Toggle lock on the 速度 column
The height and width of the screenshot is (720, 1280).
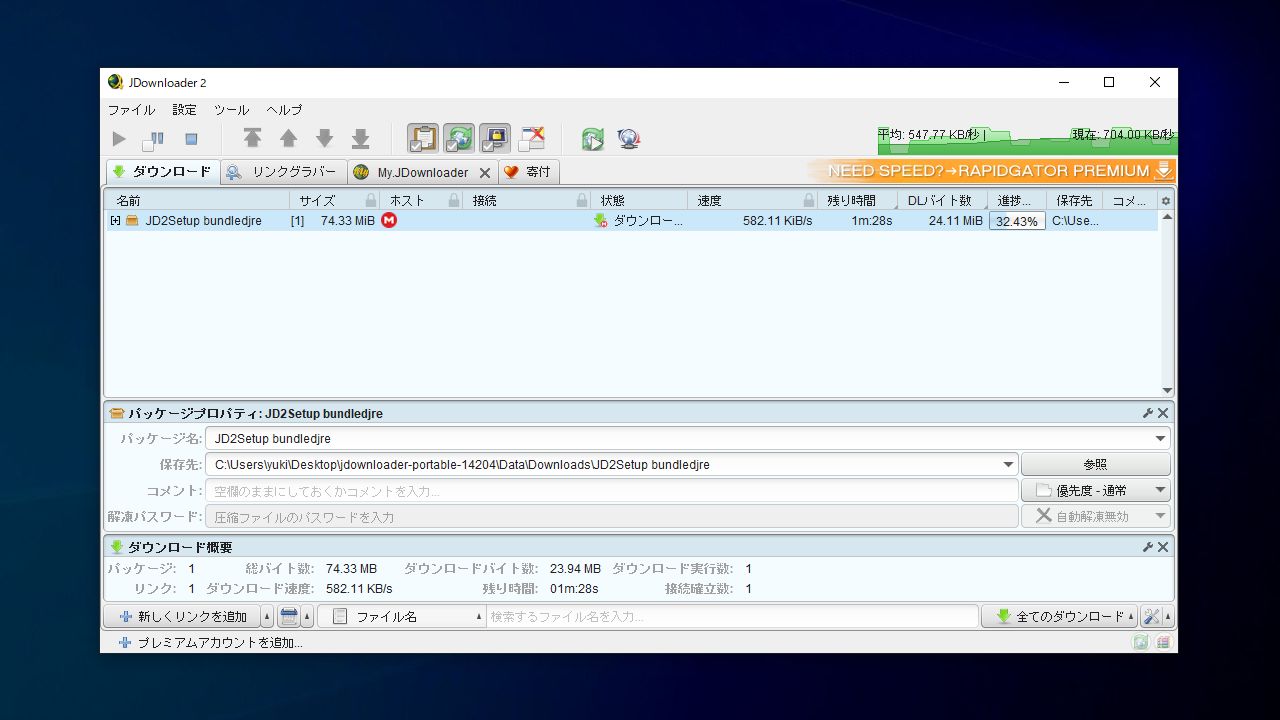tap(809, 201)
